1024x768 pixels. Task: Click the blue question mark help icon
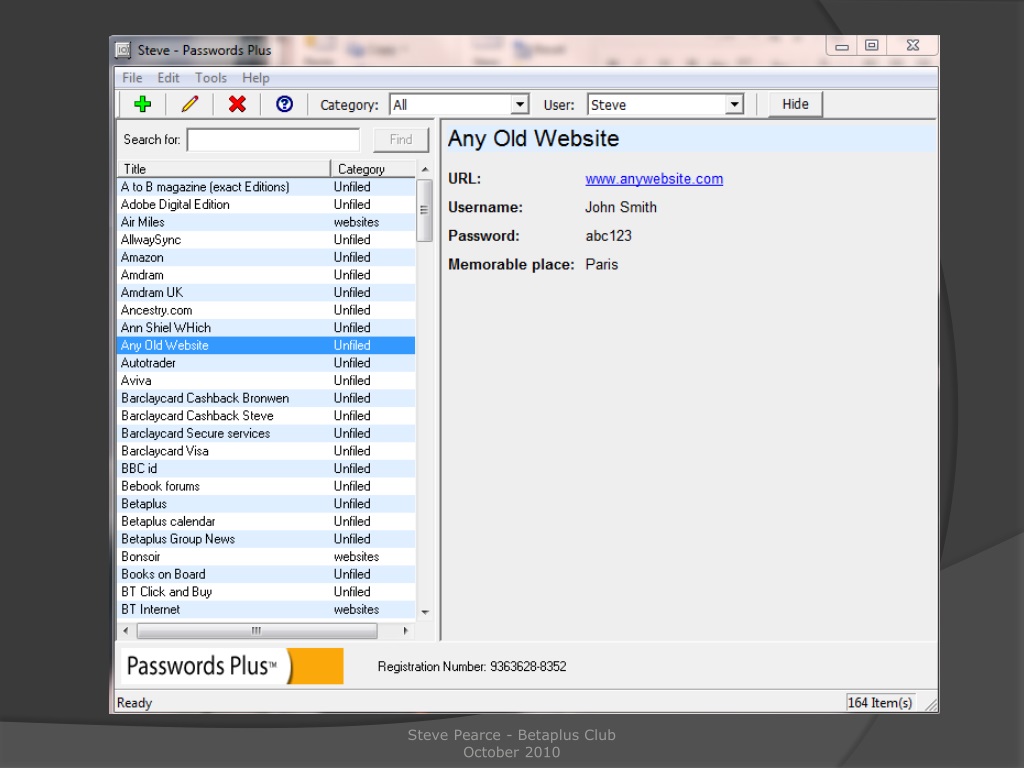[284, 104]
